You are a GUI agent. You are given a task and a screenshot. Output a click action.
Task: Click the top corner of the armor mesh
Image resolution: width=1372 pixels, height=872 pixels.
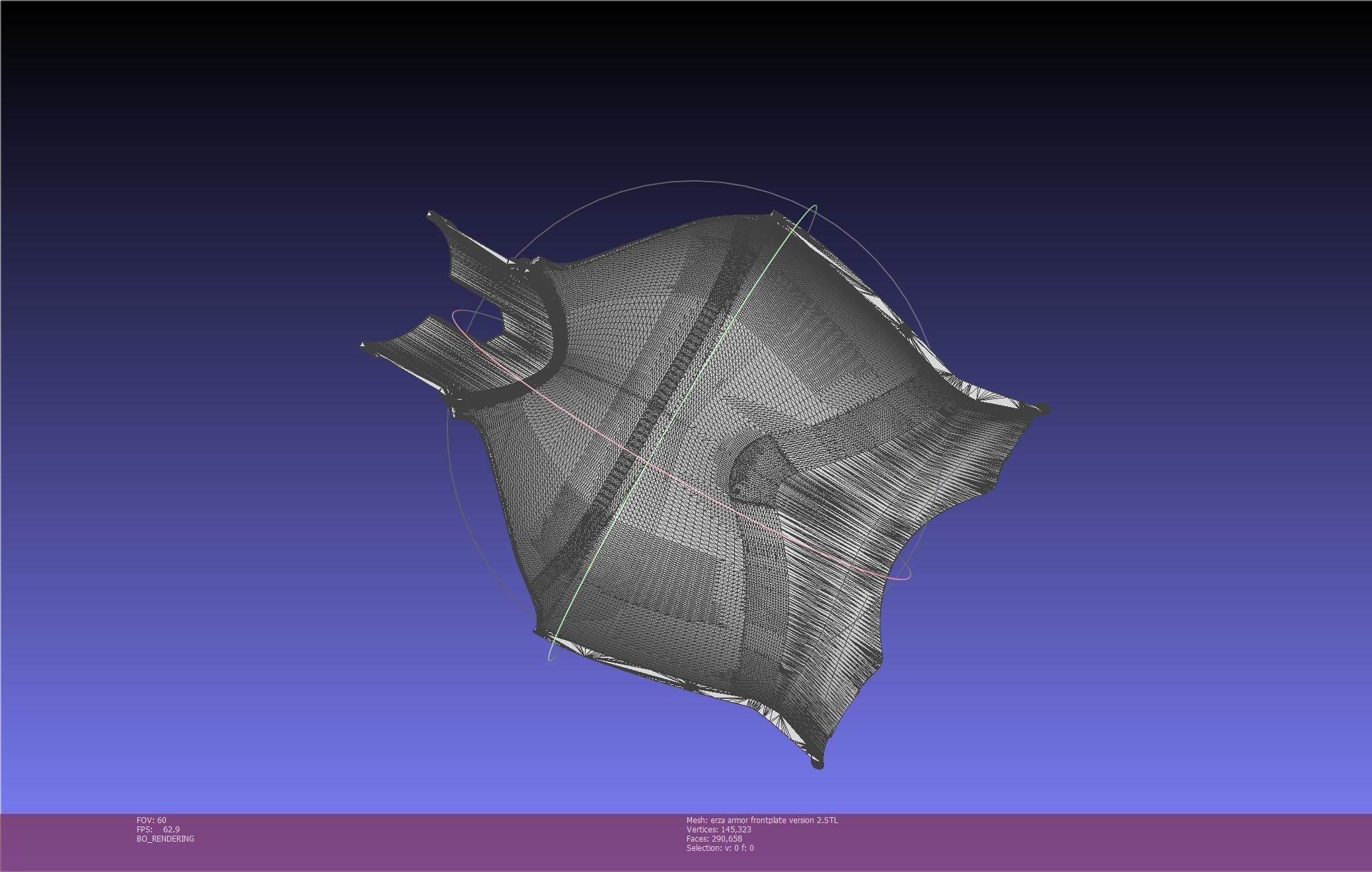(x=775, y=214)
